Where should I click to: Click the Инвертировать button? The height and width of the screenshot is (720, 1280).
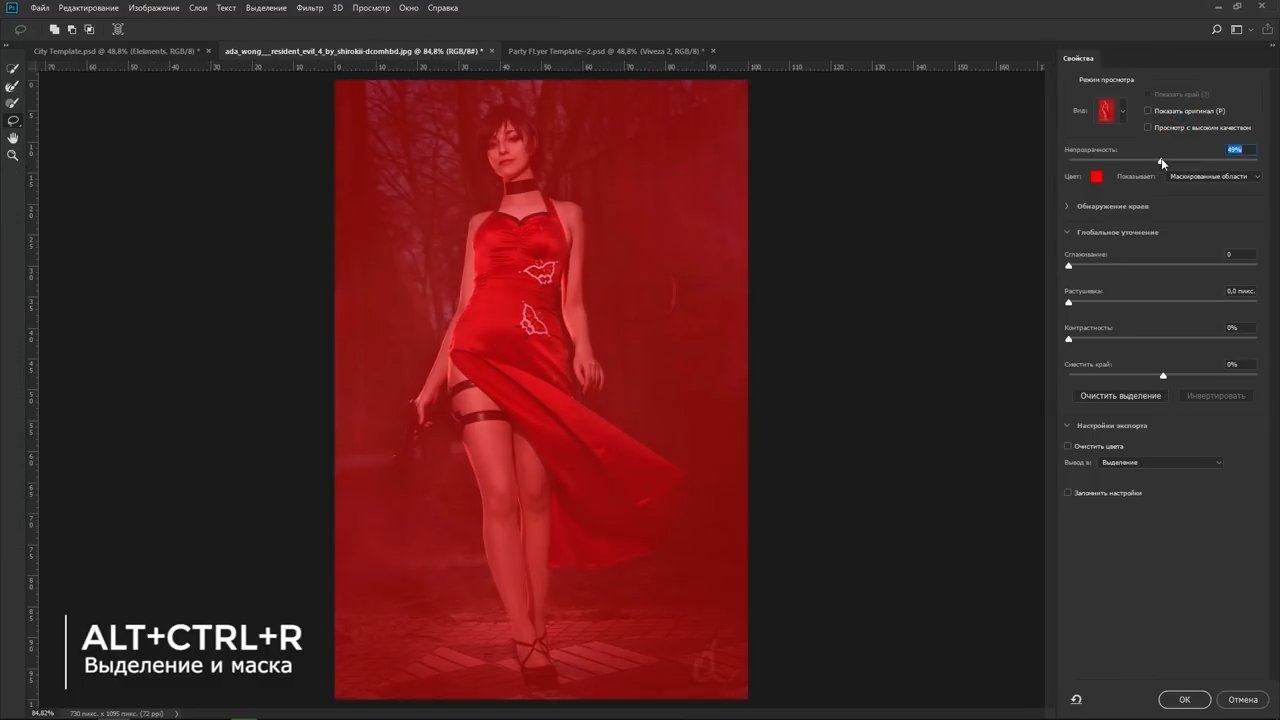(1216, 396)
